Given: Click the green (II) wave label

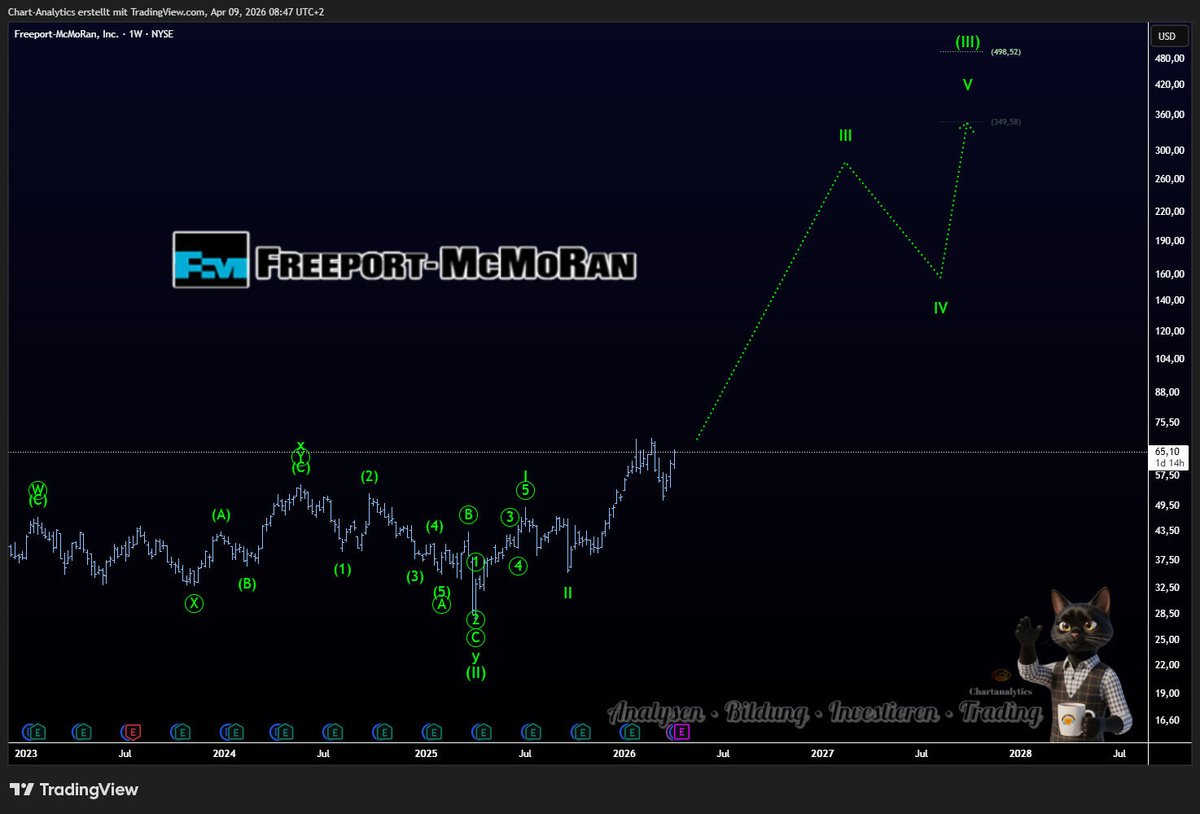Looking at the screenshot, I should [x=476, y=673].
